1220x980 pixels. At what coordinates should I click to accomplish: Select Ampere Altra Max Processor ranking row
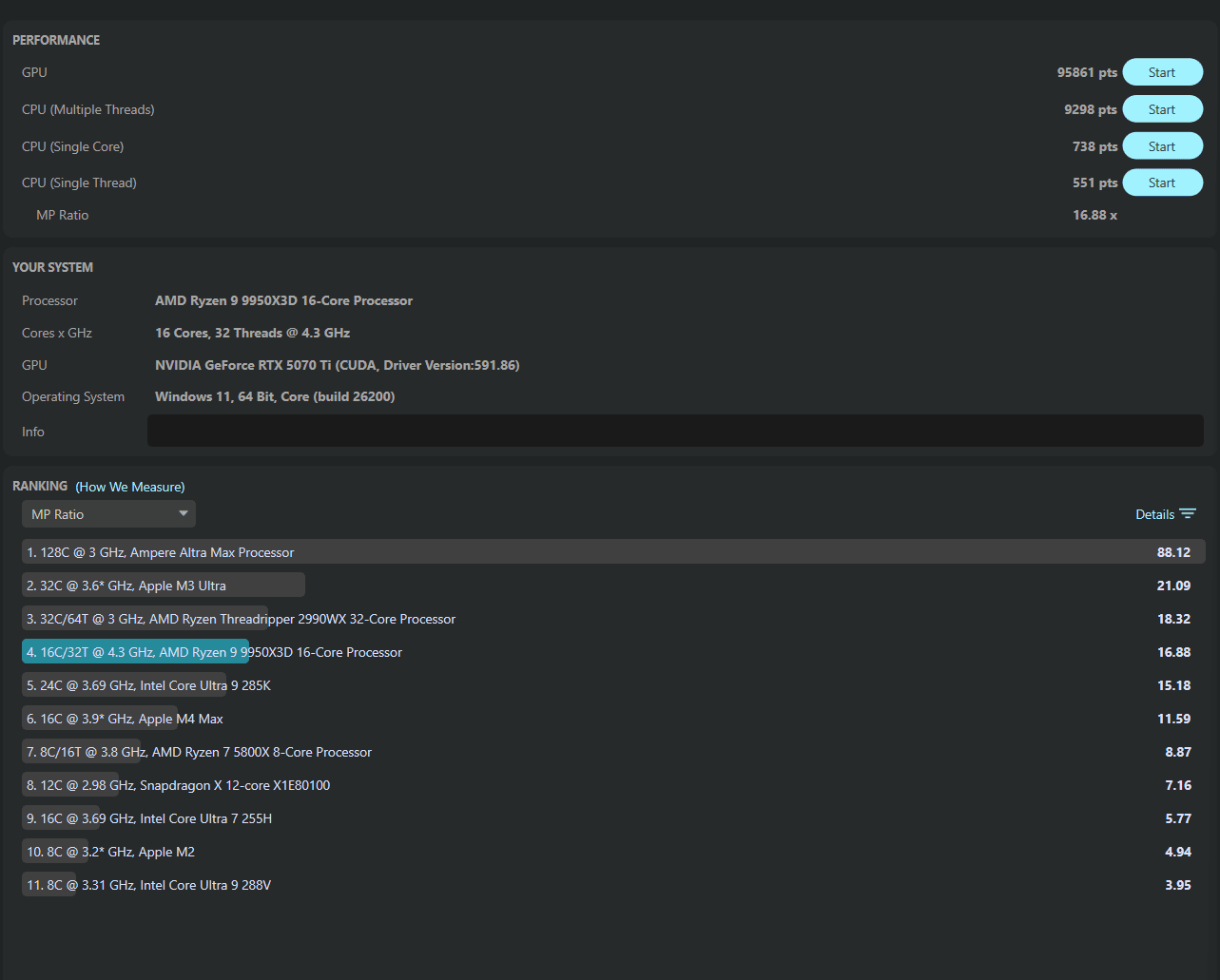(x=613, y=552)
